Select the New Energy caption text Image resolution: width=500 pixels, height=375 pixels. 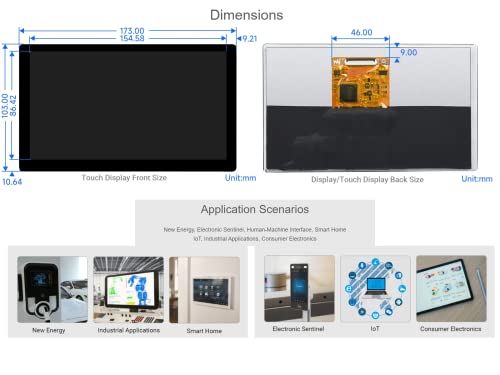pos(49,330)
